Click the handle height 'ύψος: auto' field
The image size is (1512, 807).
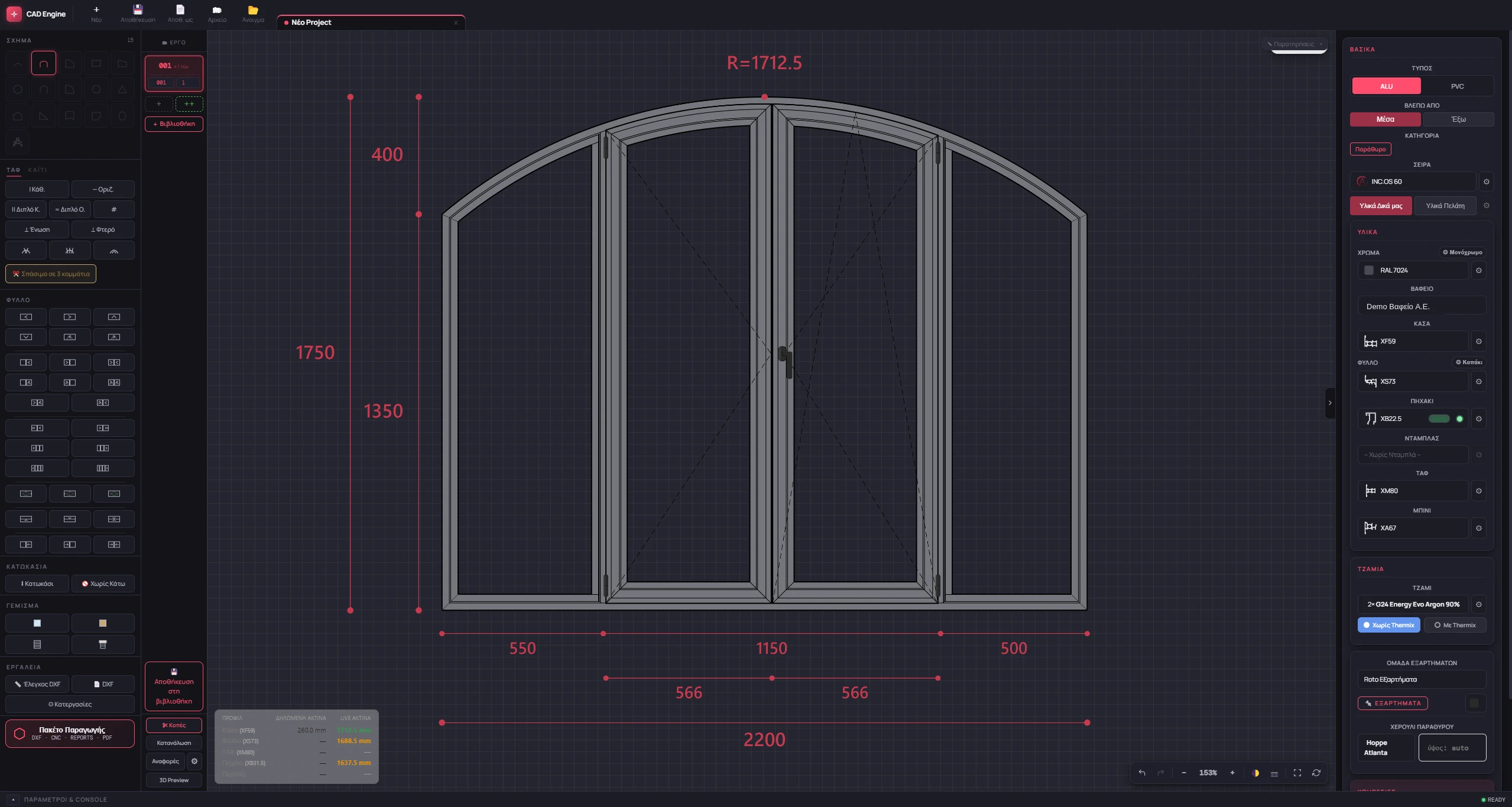point(1452,748)
